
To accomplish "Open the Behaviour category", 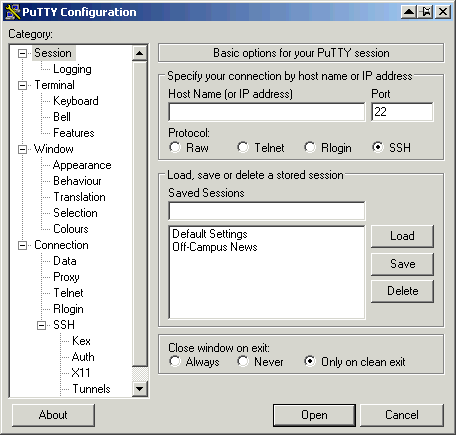I will [77, 181].
